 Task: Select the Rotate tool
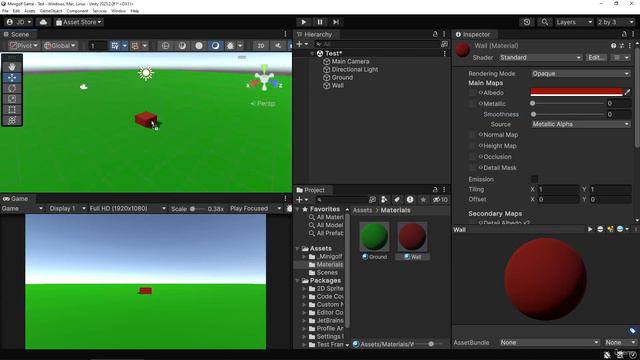(12, 88)
